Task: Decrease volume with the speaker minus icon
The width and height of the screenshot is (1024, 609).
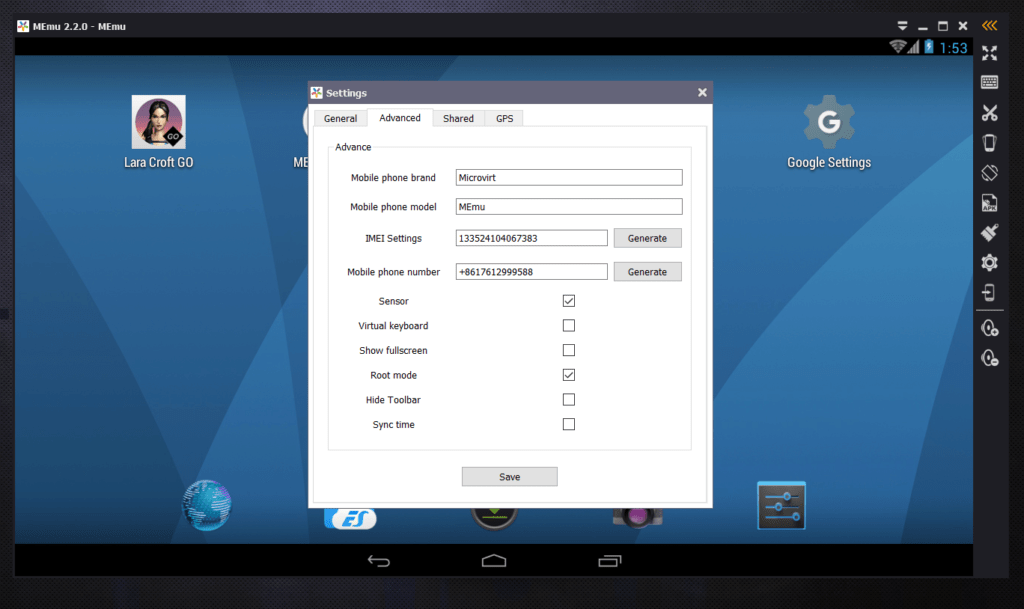Action: pos(989,358)
